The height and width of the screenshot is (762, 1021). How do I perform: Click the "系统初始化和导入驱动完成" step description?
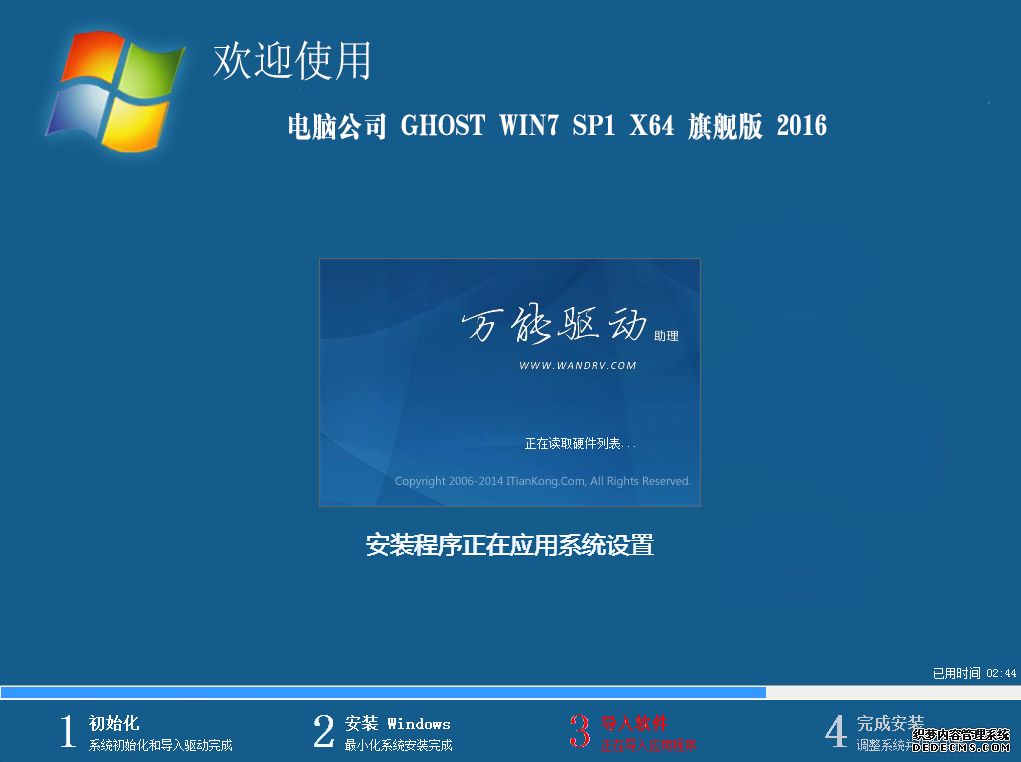coord(160,745)
